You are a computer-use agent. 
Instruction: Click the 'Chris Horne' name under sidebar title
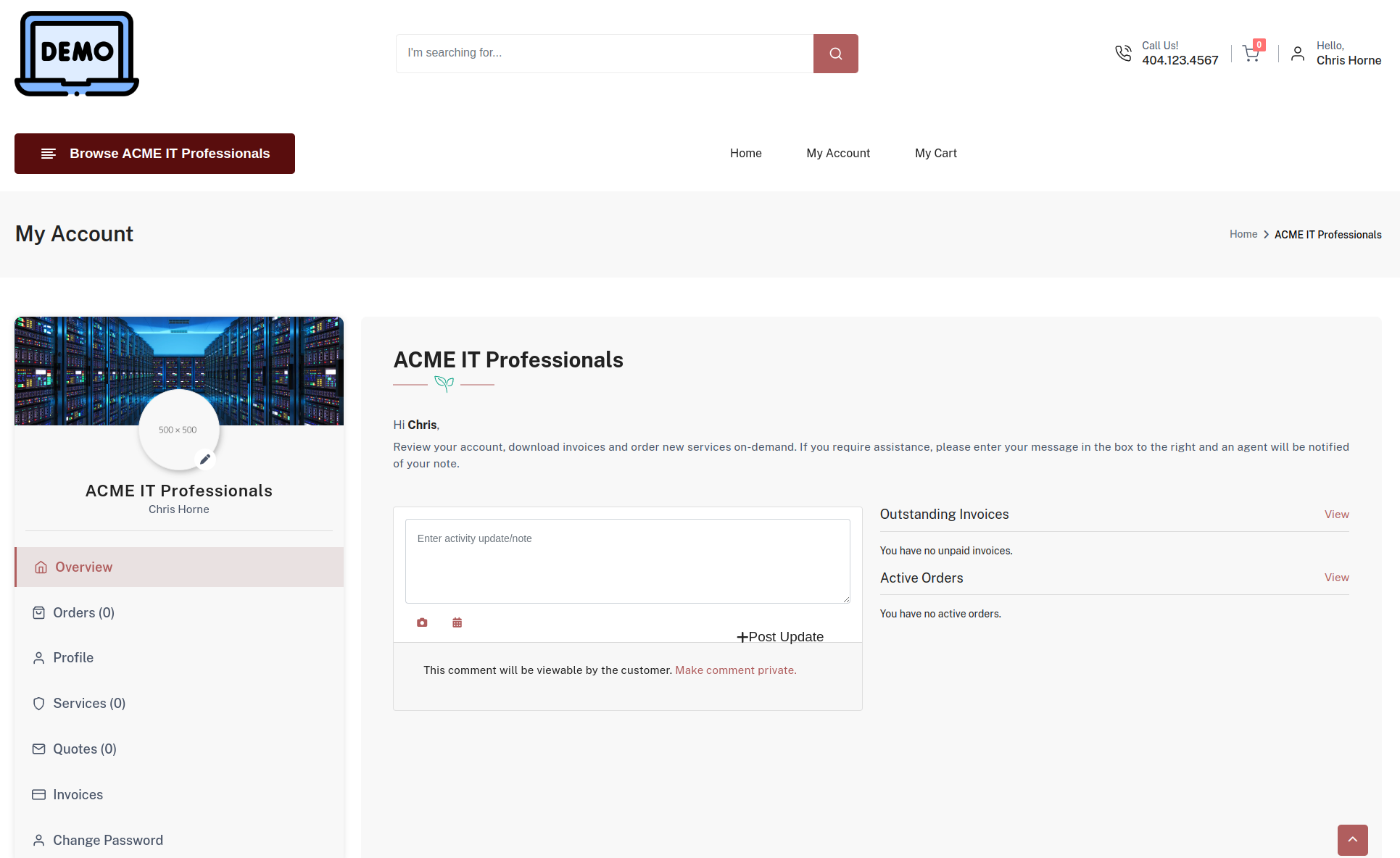(x=179, y=509)
